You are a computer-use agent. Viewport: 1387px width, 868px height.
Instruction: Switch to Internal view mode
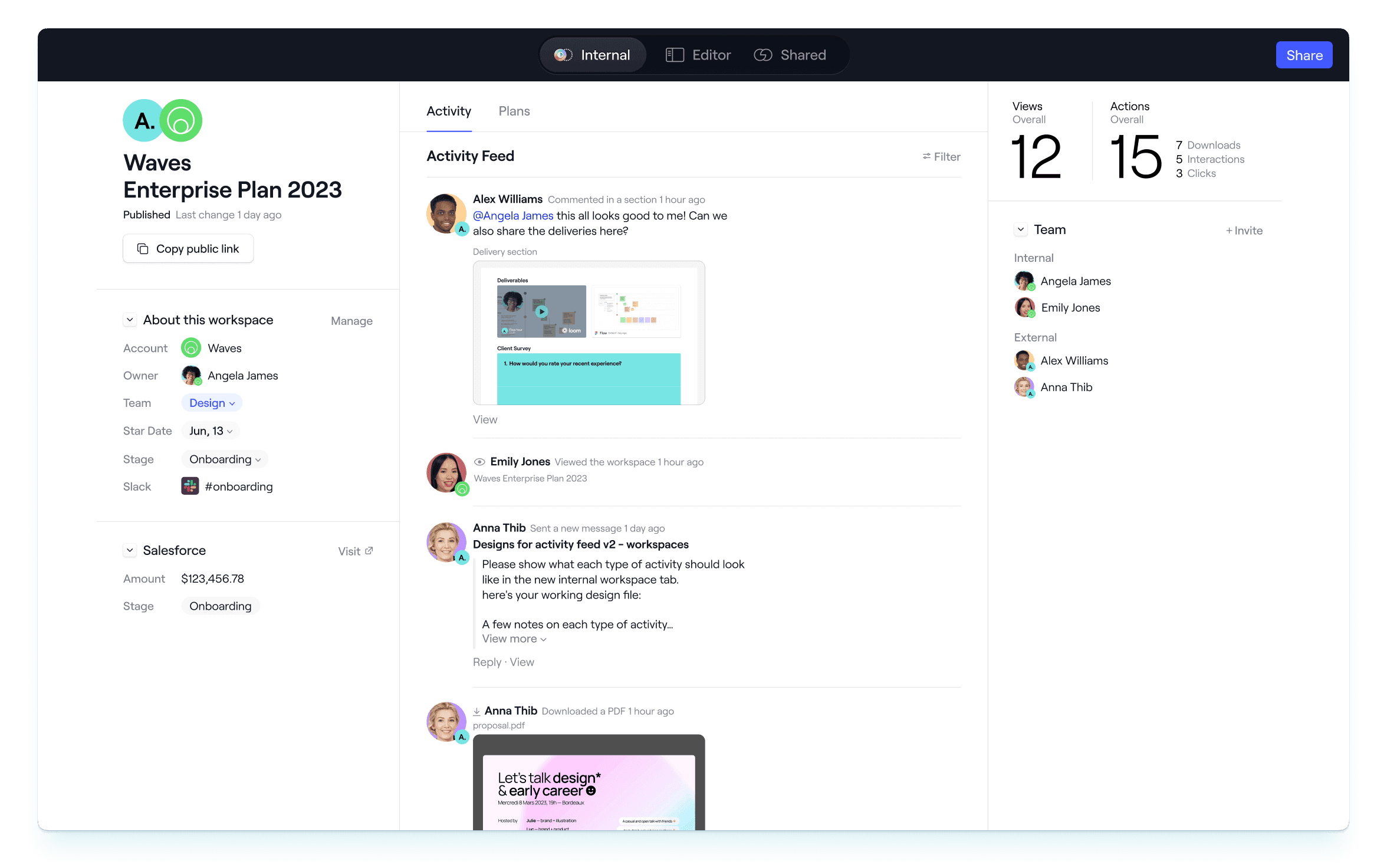593,55
